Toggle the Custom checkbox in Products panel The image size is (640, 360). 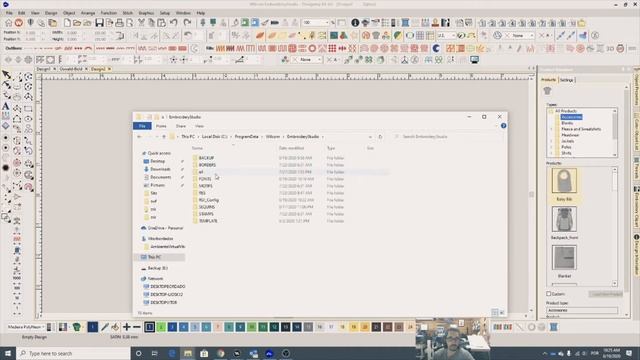(549, 294)
